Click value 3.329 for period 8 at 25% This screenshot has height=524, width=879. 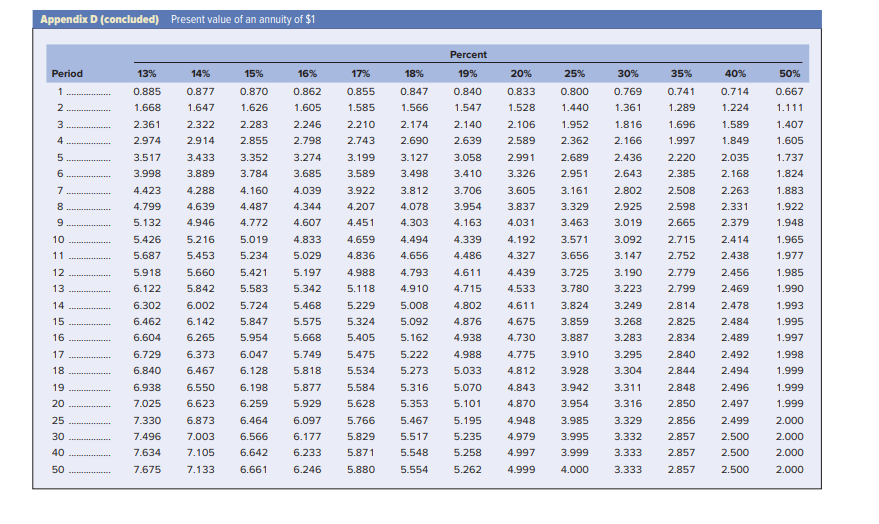[575, 206]
